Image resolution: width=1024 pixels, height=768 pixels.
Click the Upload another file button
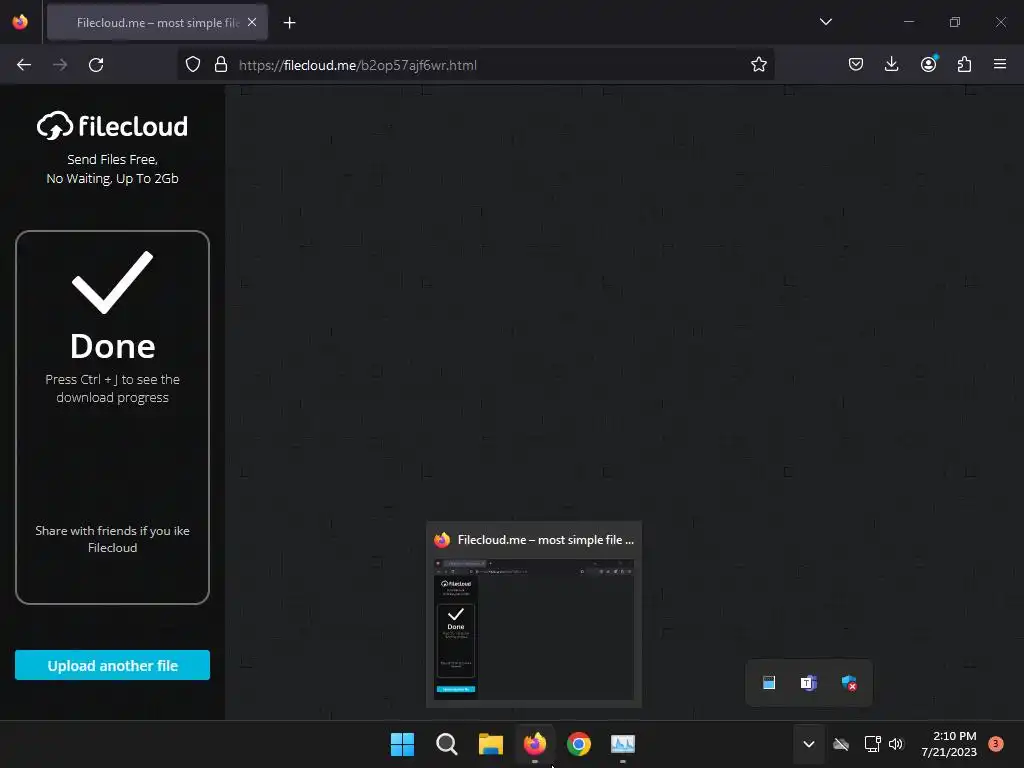(112, 665)
